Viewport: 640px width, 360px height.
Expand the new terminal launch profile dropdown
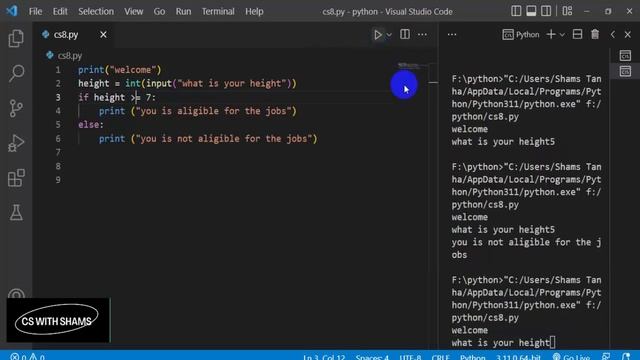(562, 35)
